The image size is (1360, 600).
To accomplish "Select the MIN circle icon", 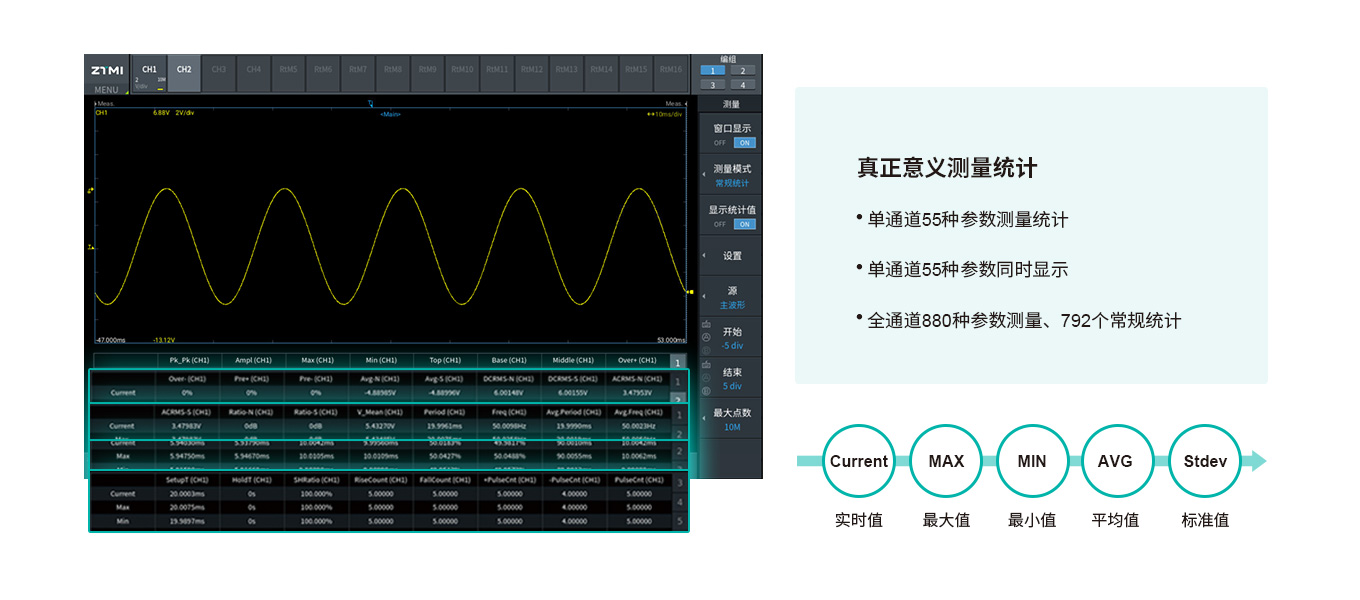I will pyautogui.click(x=1031, y=461).
